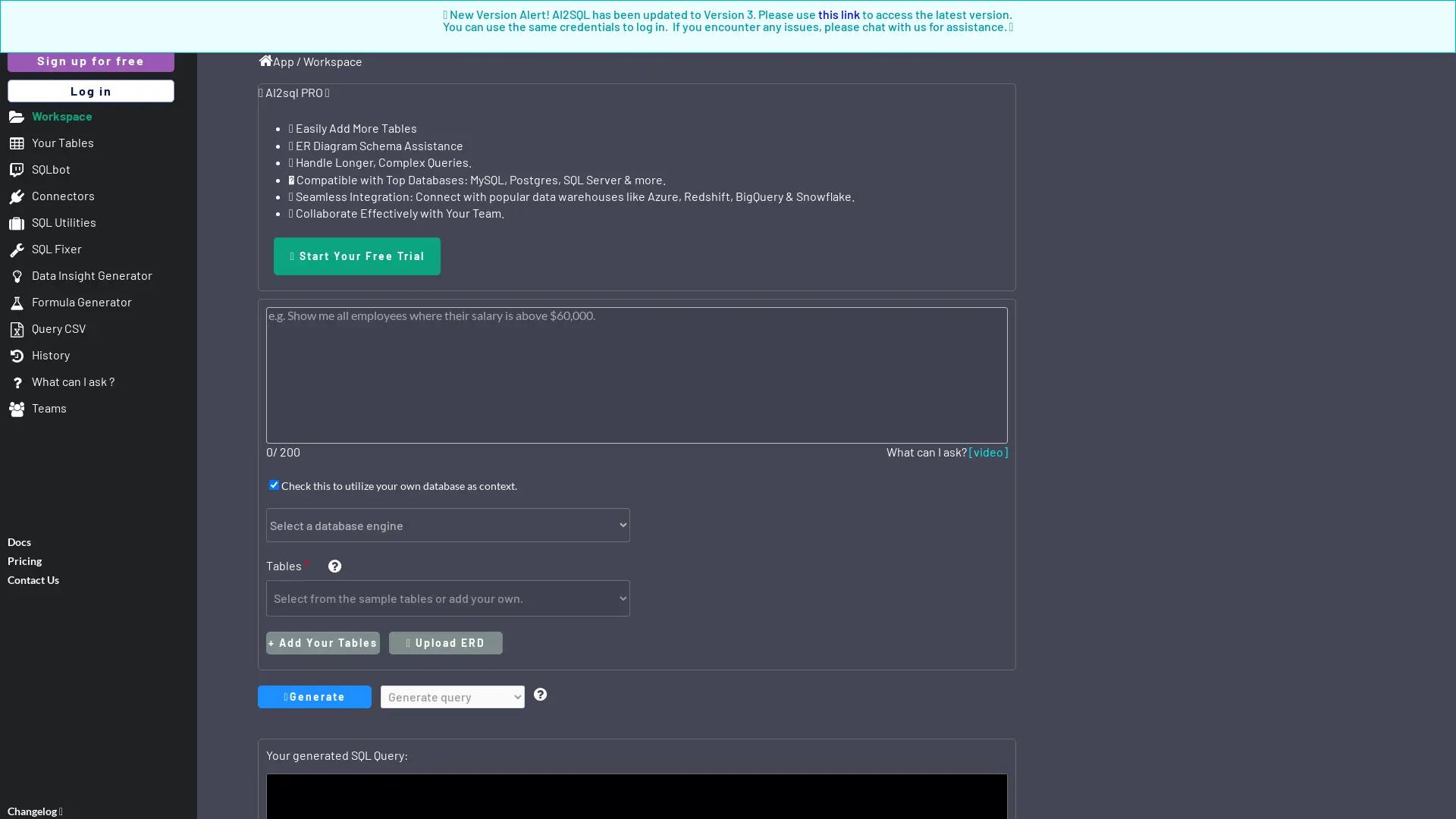Select the SQL Fixer tool
This screenshot has width=1456, height=819.
[x=57, y=249]
